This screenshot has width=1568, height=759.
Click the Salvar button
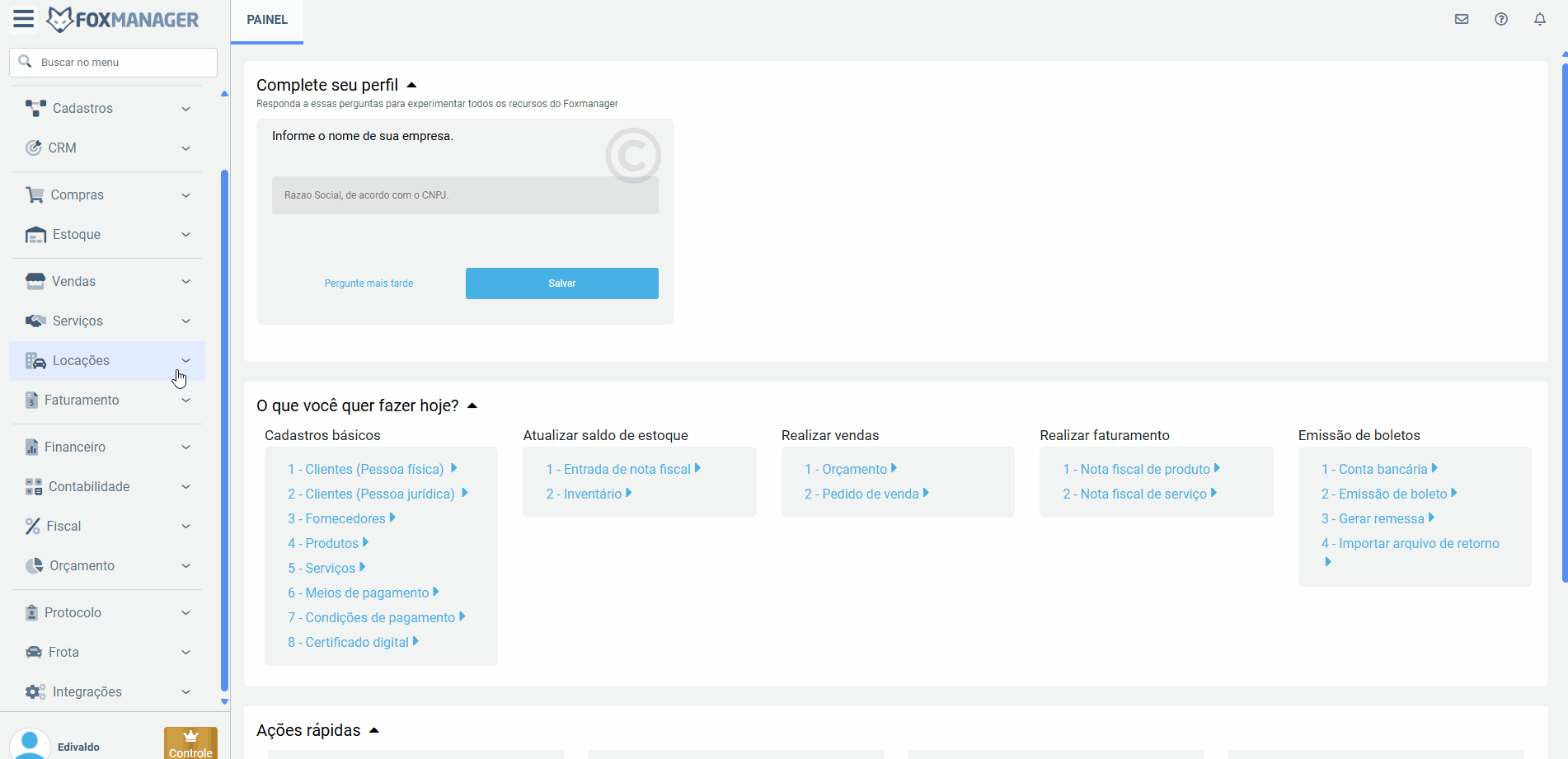click(562, 283)
